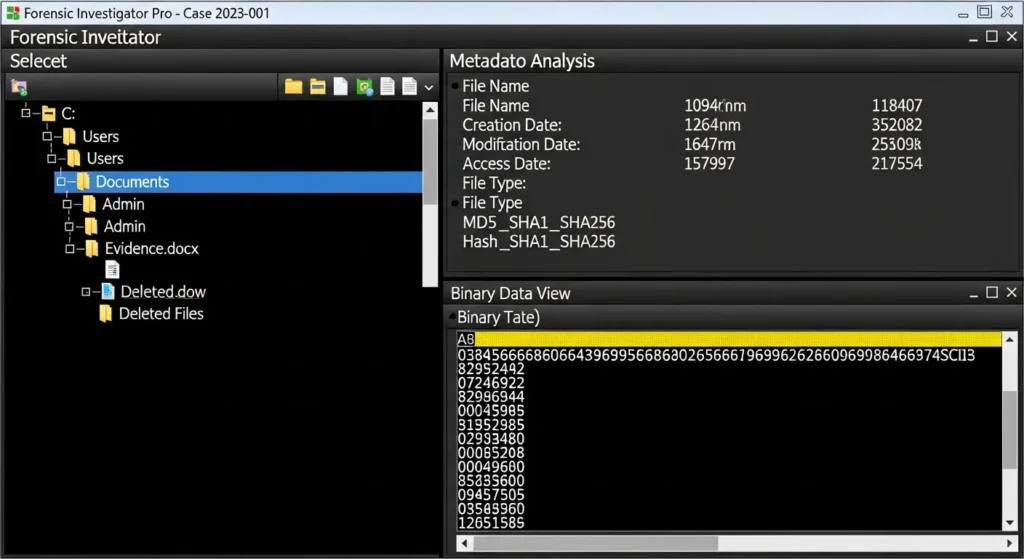Click the value 157997
1024x559 pixels.
point(709,163)
